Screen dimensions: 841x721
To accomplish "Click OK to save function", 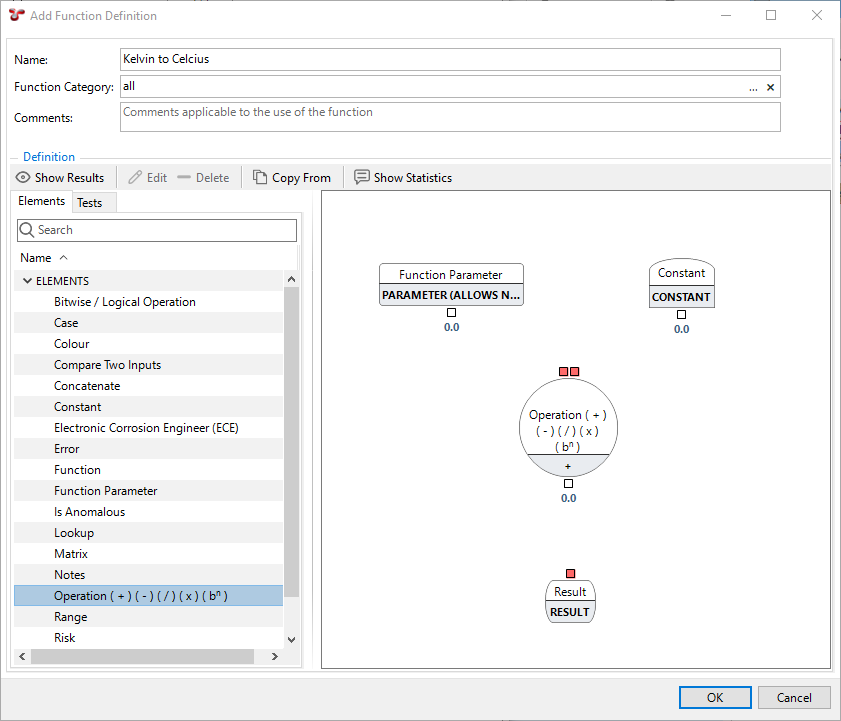I will pyautogui.click(x=715, y=697).
